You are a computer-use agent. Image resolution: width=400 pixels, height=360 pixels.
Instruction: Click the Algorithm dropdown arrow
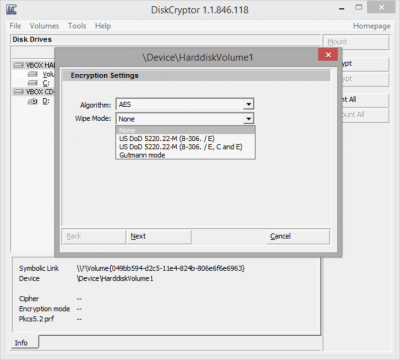coord(248,104)
